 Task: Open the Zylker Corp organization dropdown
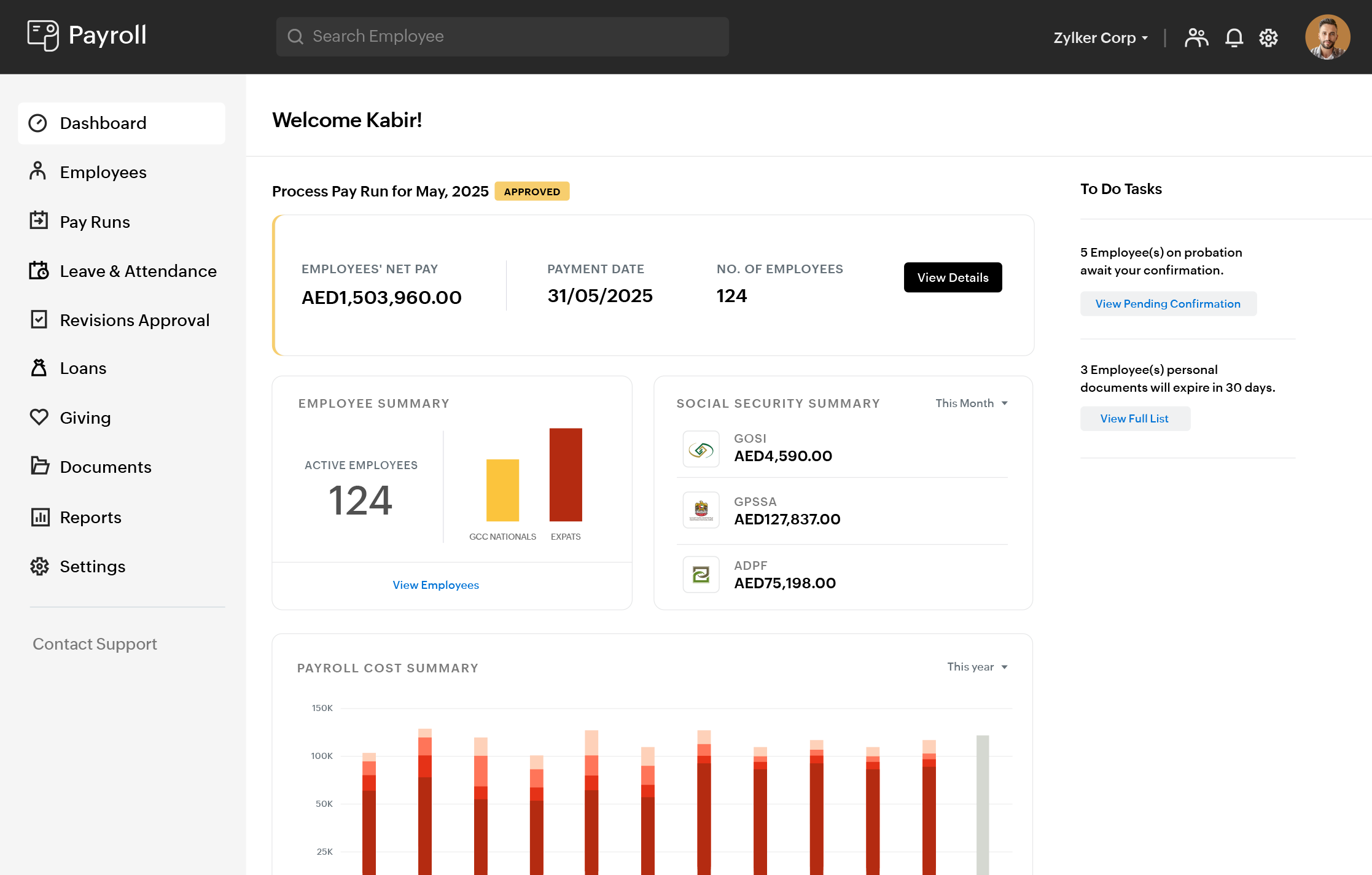pyautogui.click(x=1101, y=37)
